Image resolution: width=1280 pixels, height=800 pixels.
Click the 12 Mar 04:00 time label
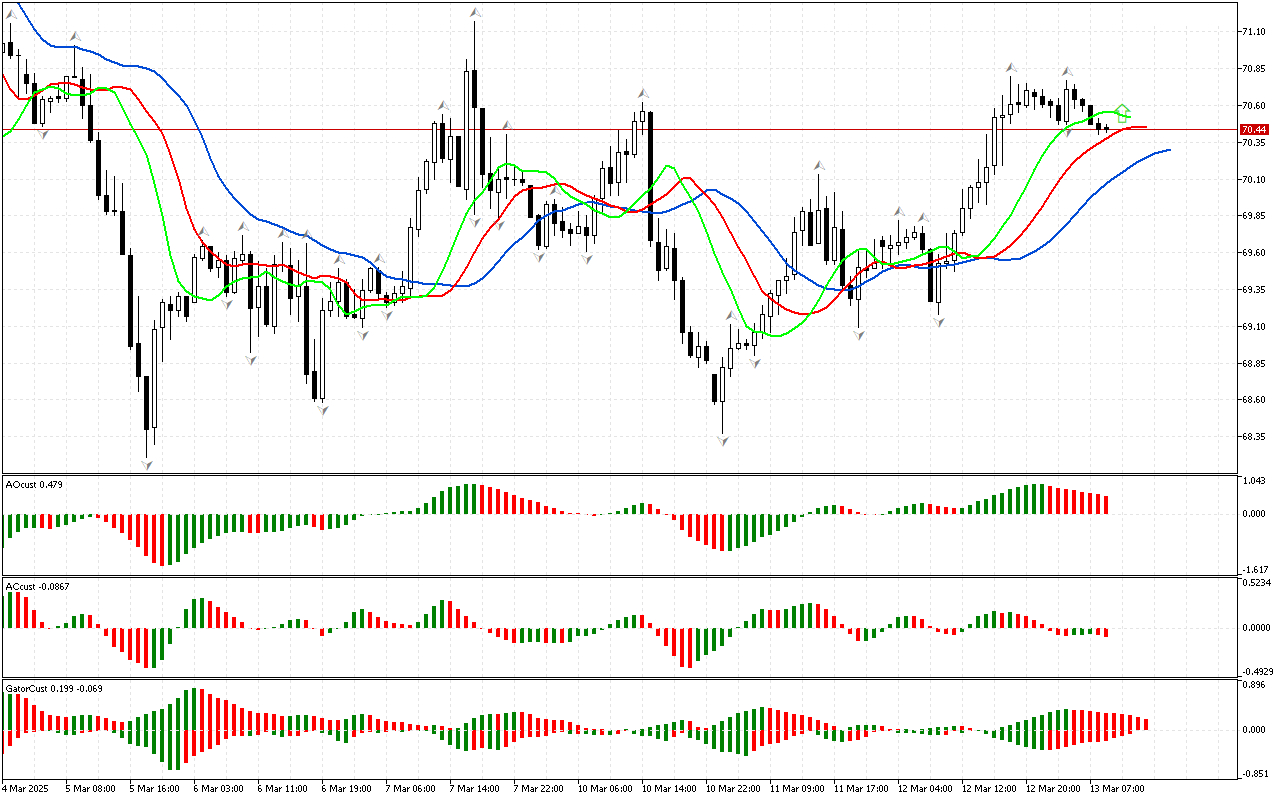click(x=927, y=789)
